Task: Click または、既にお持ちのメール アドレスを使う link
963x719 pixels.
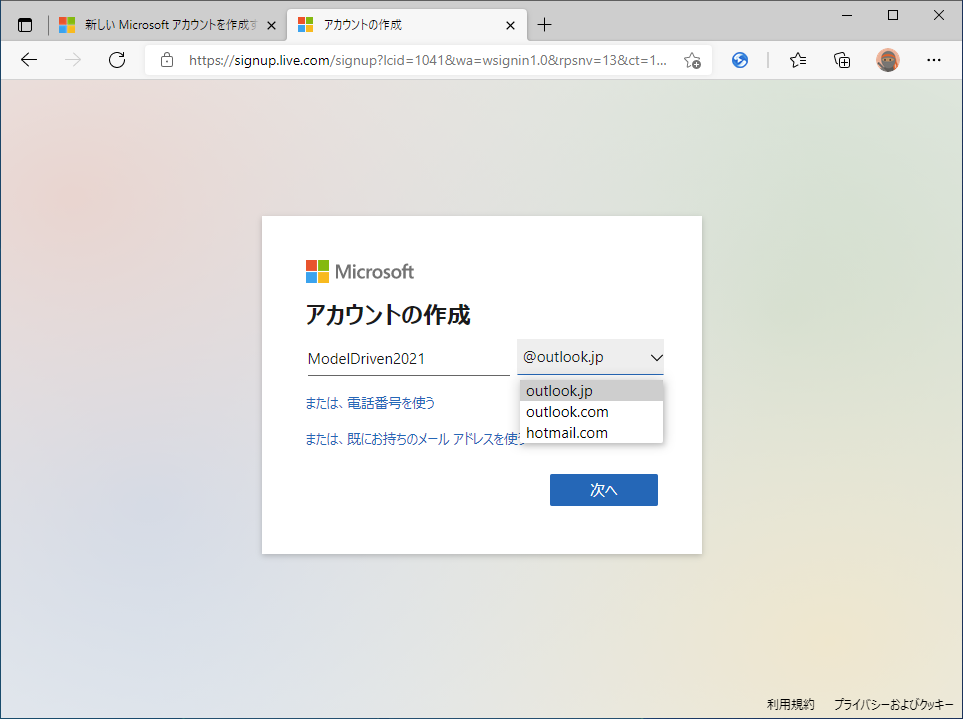Action: coord(415,438)
